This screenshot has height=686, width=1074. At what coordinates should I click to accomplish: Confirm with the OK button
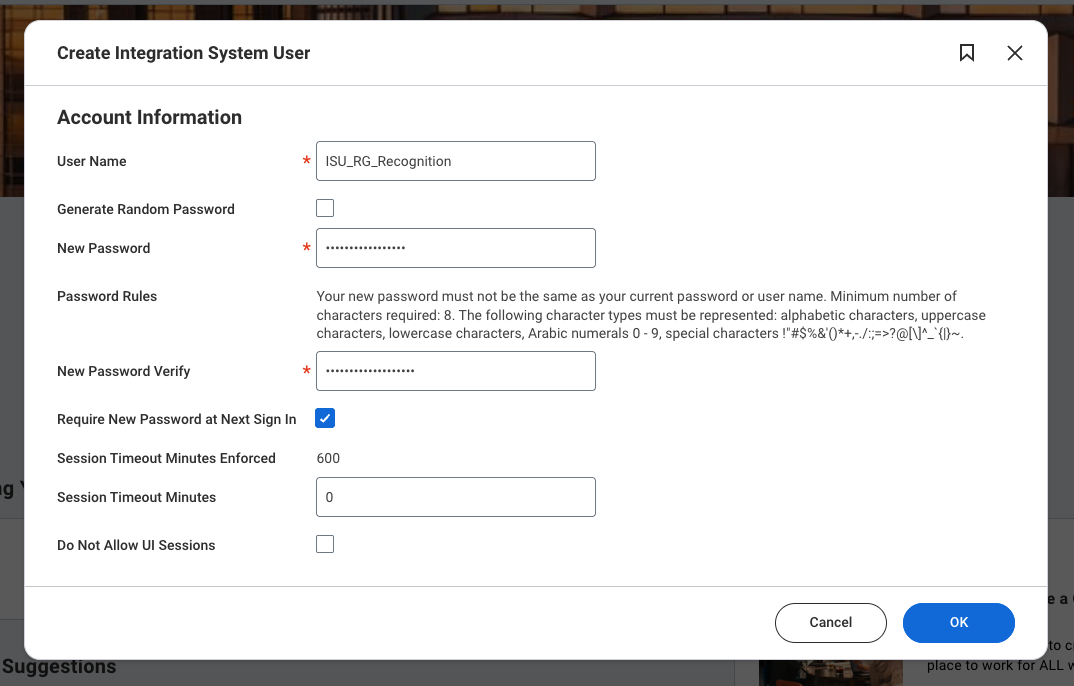coord(958,622)
